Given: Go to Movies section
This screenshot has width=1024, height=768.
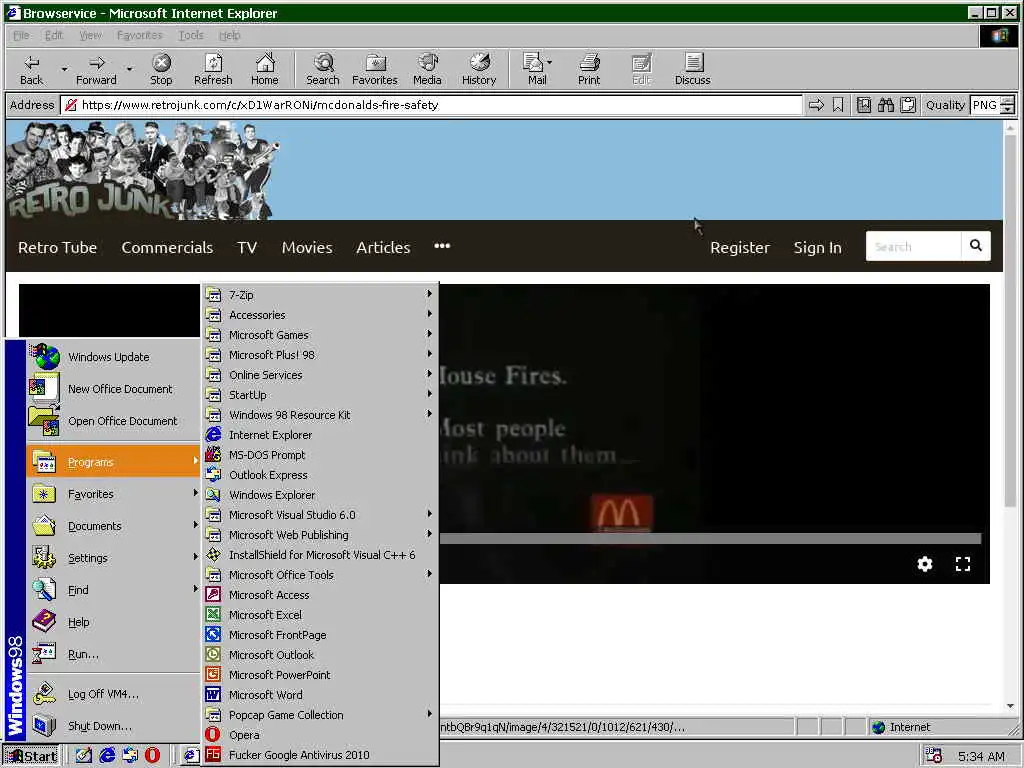Looking at the screenshot, I should pos(307,248).
